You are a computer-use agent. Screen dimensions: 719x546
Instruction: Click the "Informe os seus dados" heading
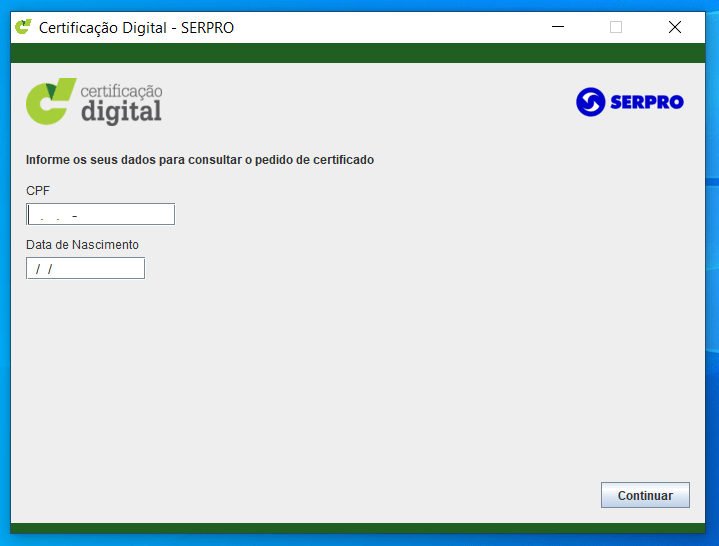tap(199, 160)
